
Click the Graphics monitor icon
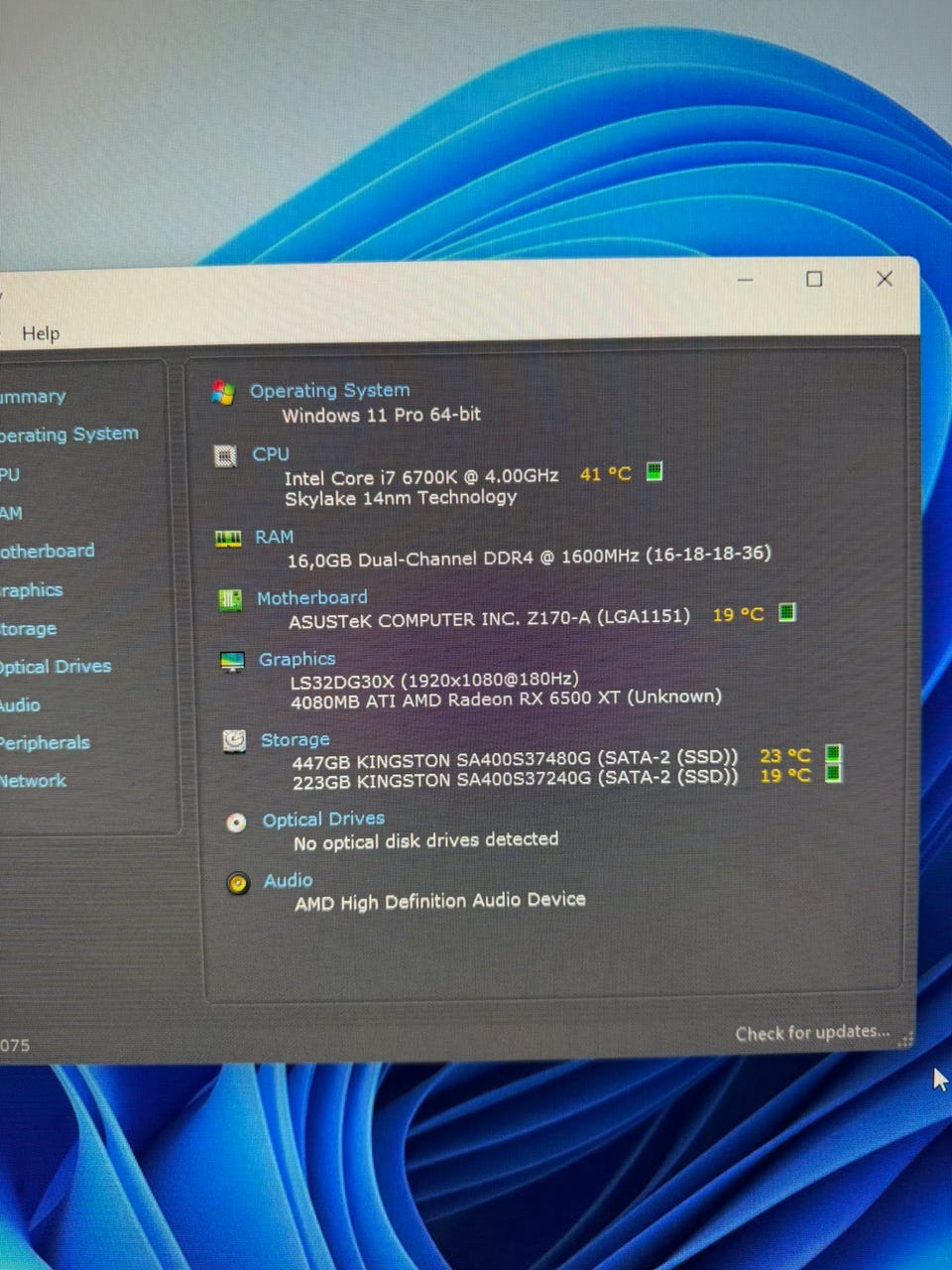tap(232, 662)
